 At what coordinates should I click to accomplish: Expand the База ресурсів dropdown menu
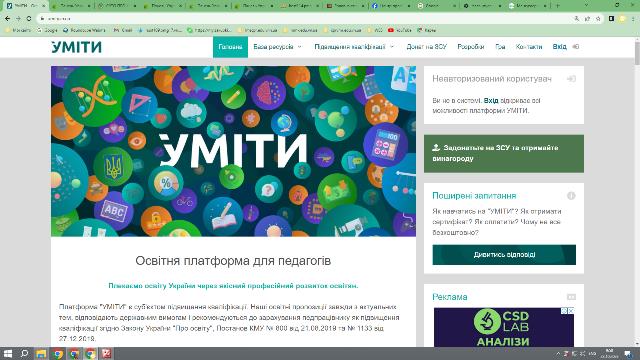278,47
